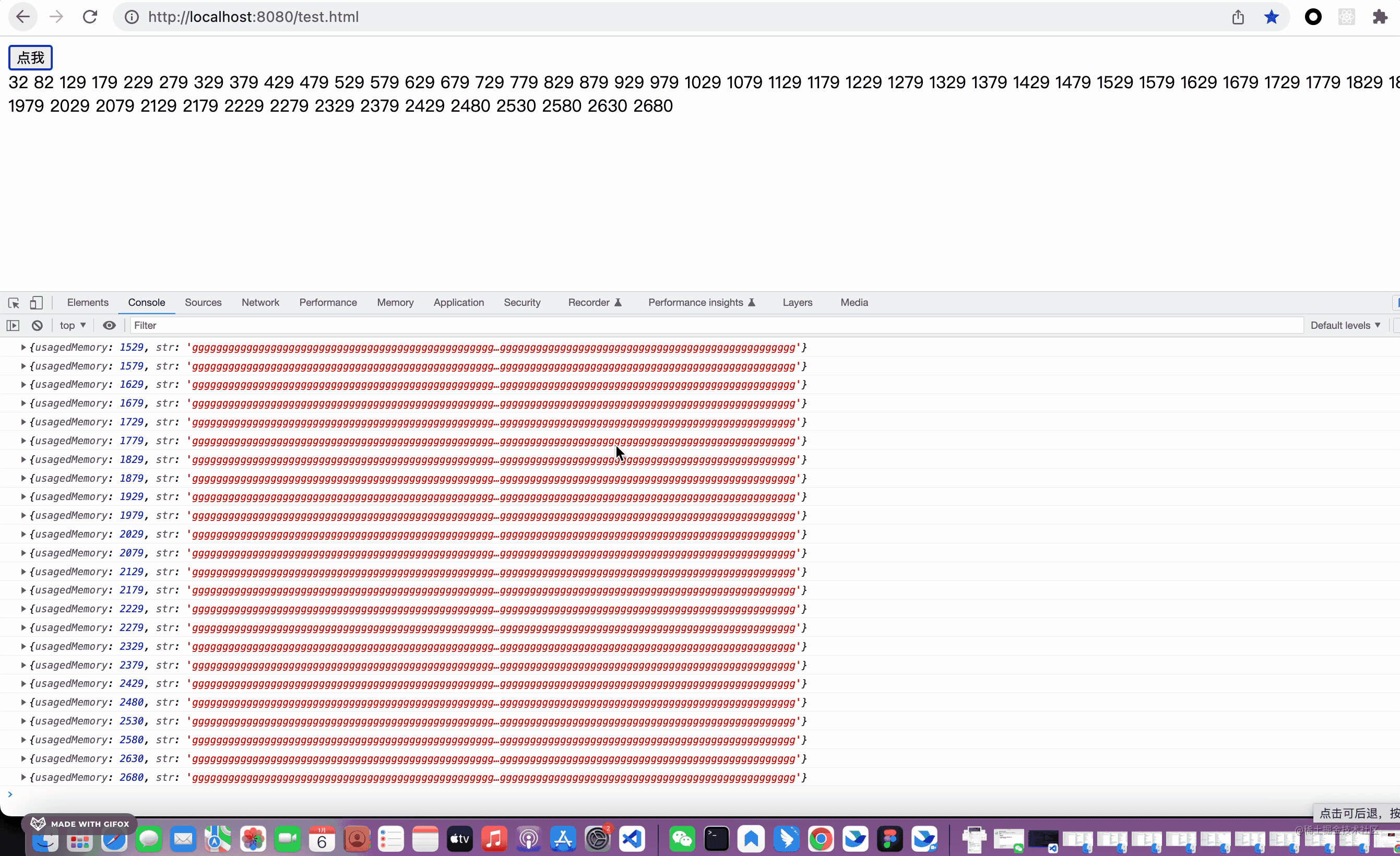Toggle the device toolbar
Image resolution: width=1400 pixels, height=856 pixels.
[37, 303]
